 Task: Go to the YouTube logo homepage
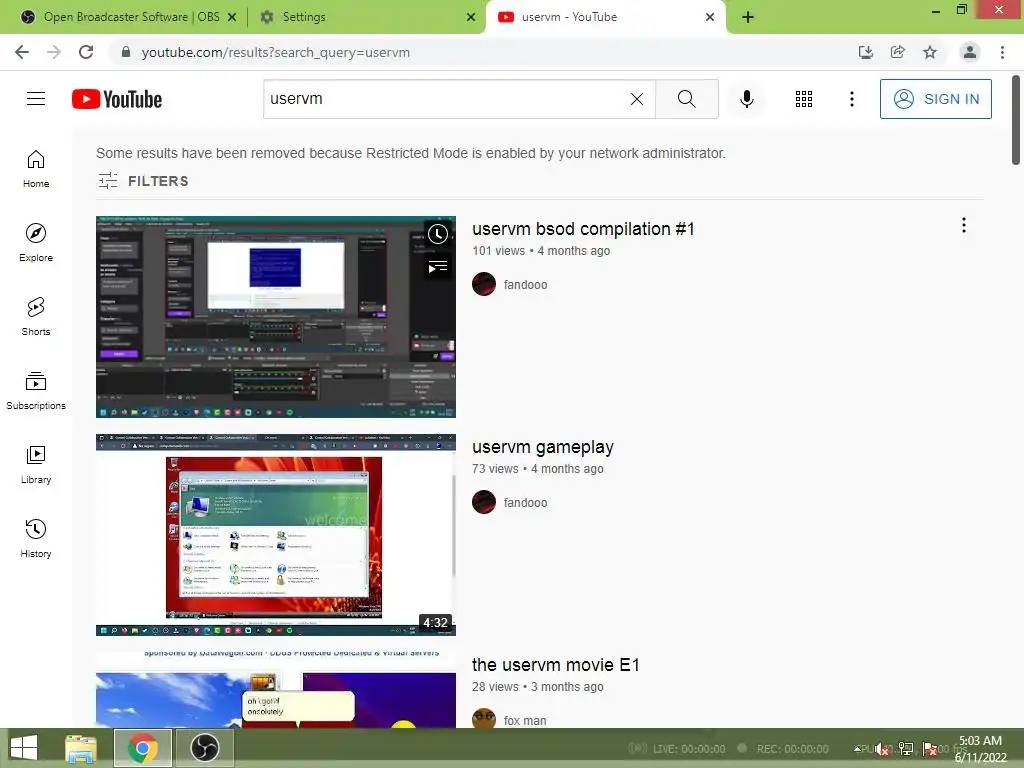point(117,99)
